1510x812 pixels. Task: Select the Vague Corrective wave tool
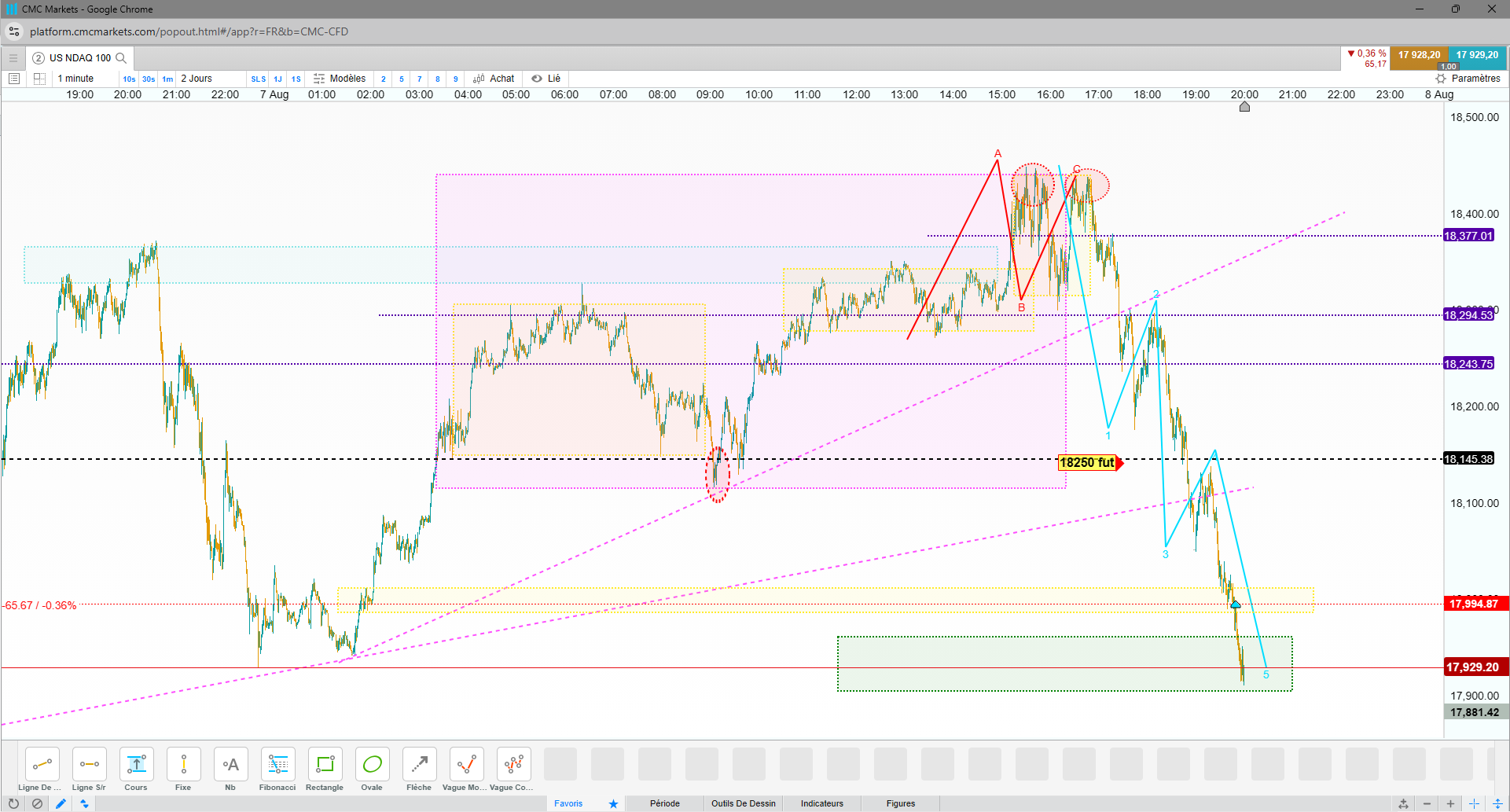click(x=514, y=764)
